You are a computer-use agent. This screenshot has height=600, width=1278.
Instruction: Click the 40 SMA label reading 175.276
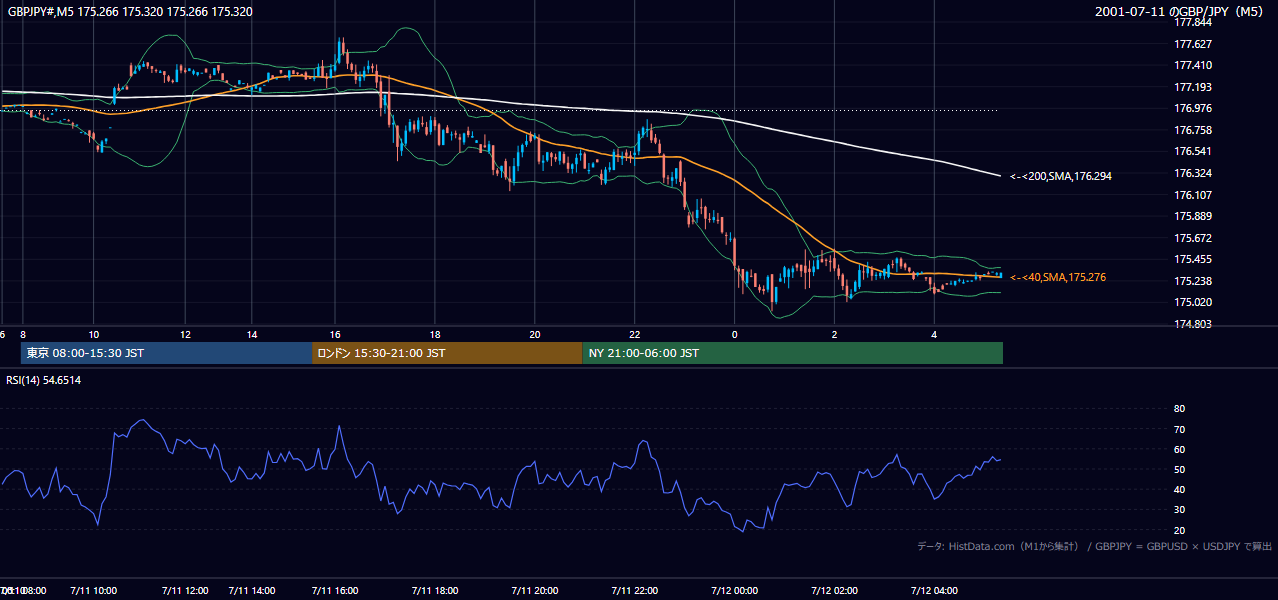click(1058, 277)
